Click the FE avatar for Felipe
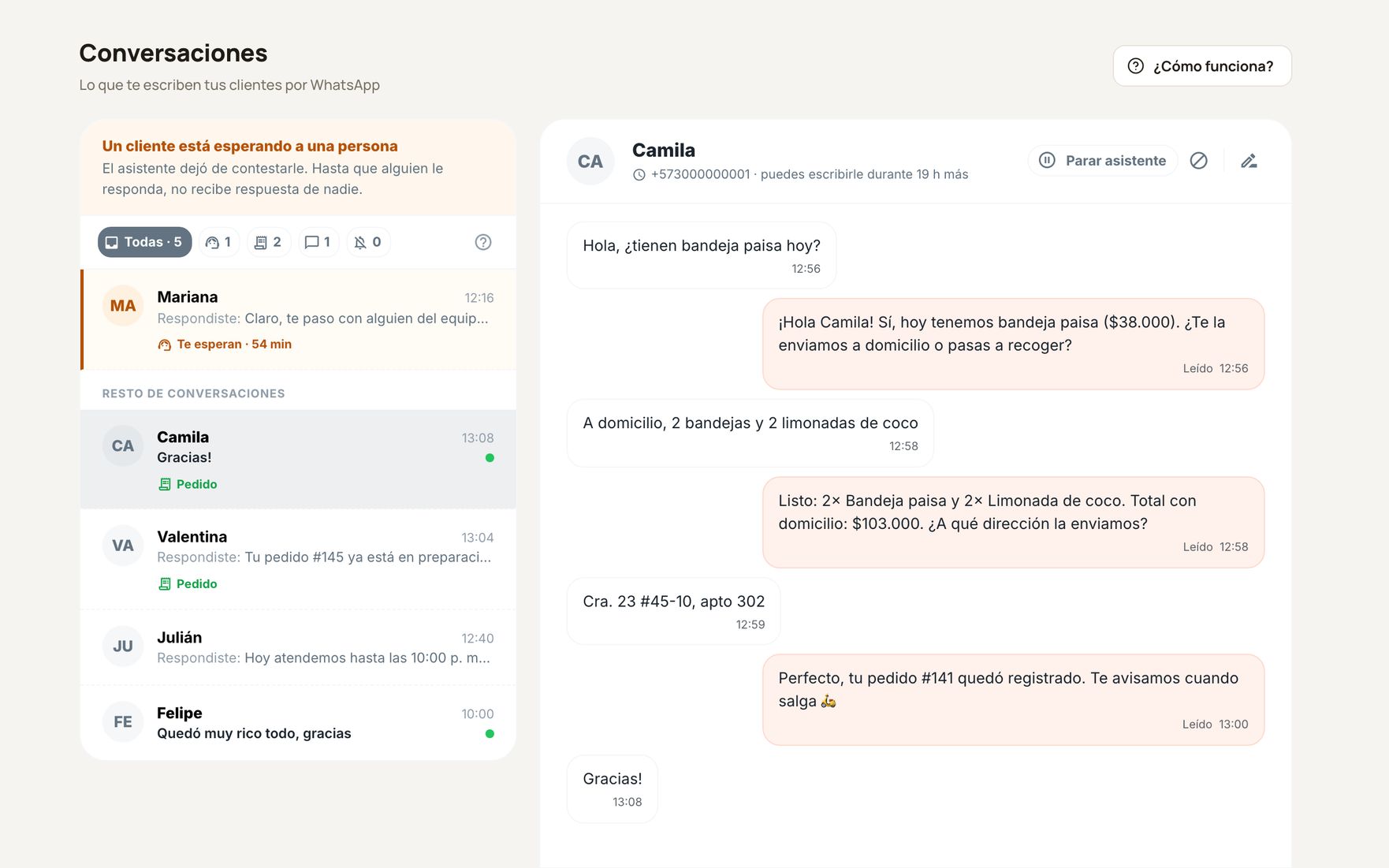Screen dimensions: 1389x868 tap(123, 722)
